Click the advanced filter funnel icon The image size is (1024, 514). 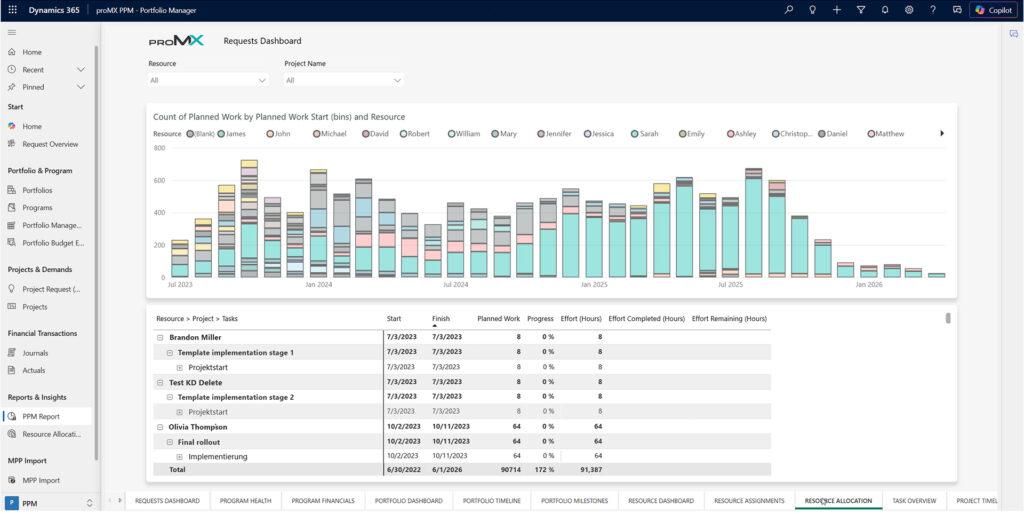861,9
